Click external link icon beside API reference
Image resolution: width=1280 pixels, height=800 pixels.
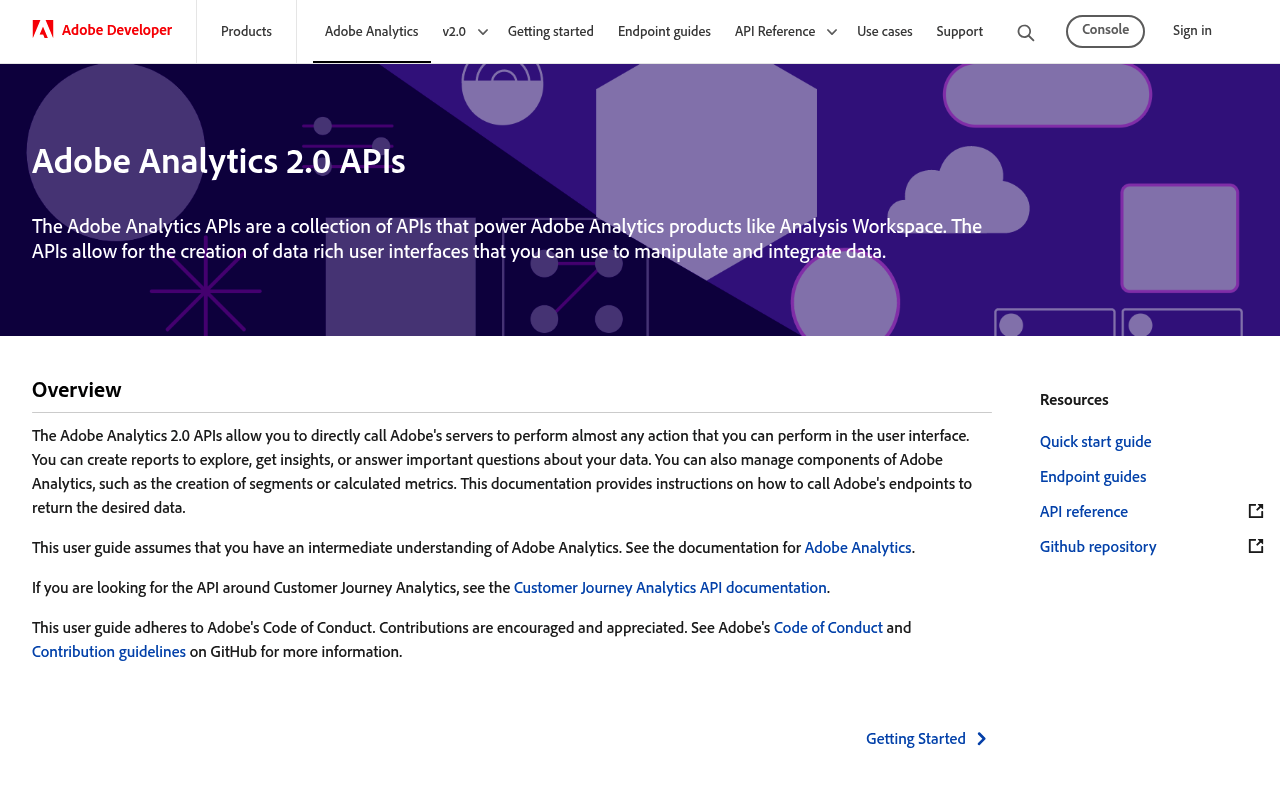(1256, 511)
